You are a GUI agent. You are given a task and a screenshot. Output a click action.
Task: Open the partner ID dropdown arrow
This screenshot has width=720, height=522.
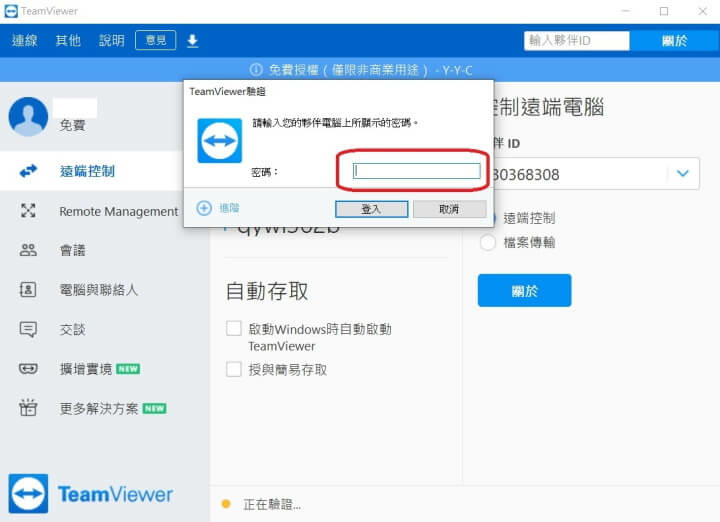683,173
